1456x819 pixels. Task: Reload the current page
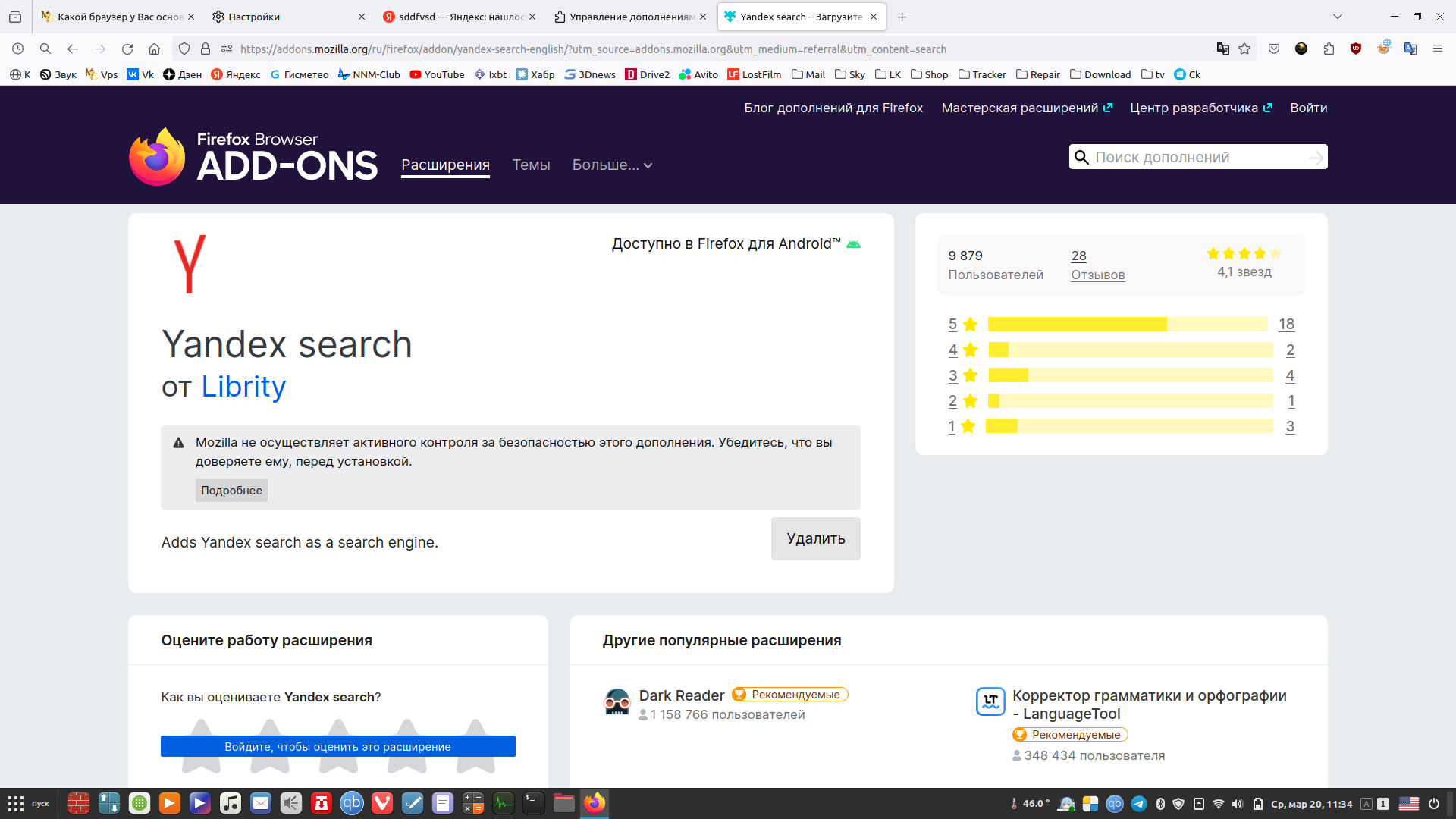(x=127, y=49)
